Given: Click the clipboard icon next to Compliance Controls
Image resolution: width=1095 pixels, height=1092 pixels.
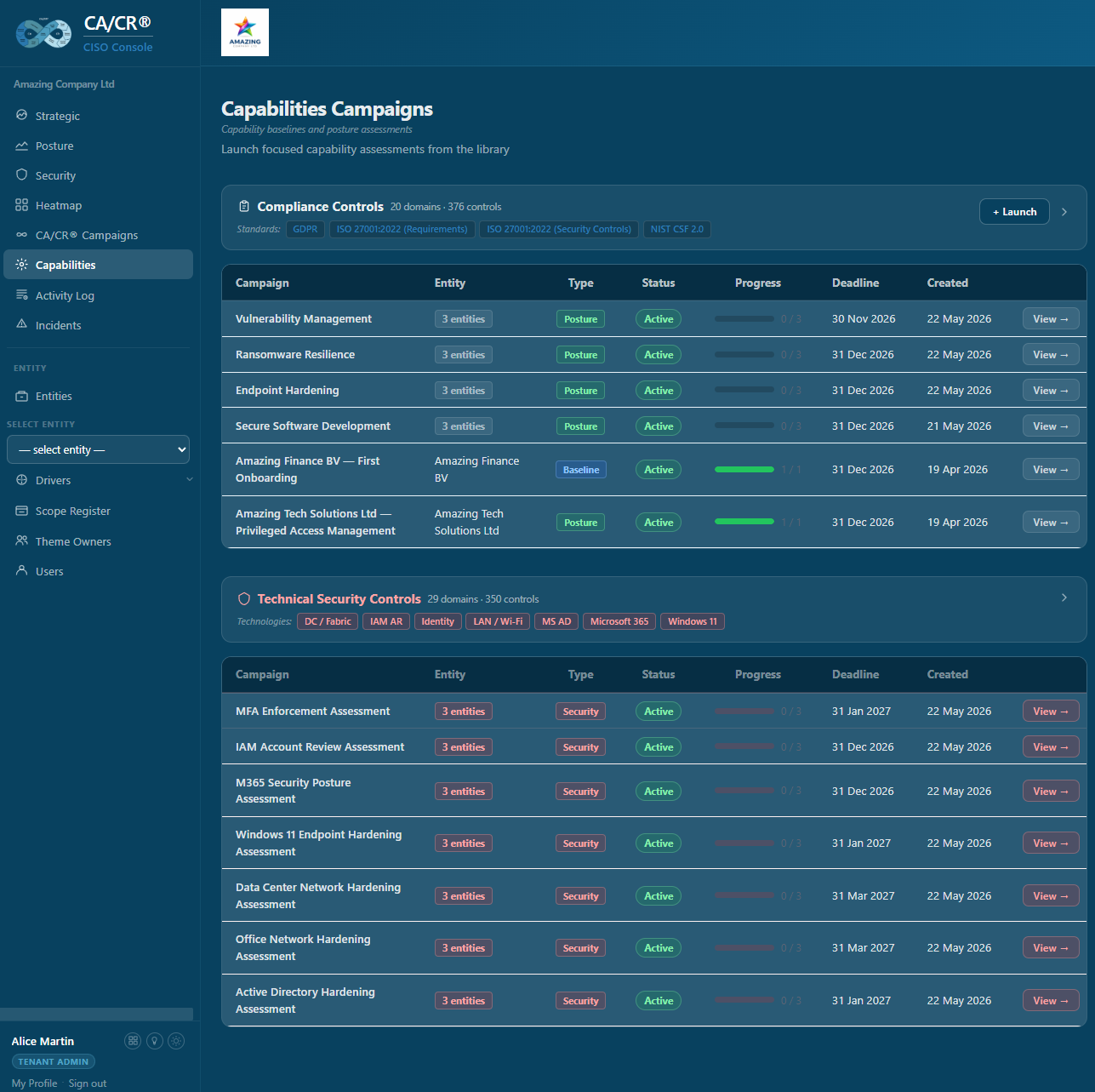Looking at the screenshot, I should click(x=244, y=206).
